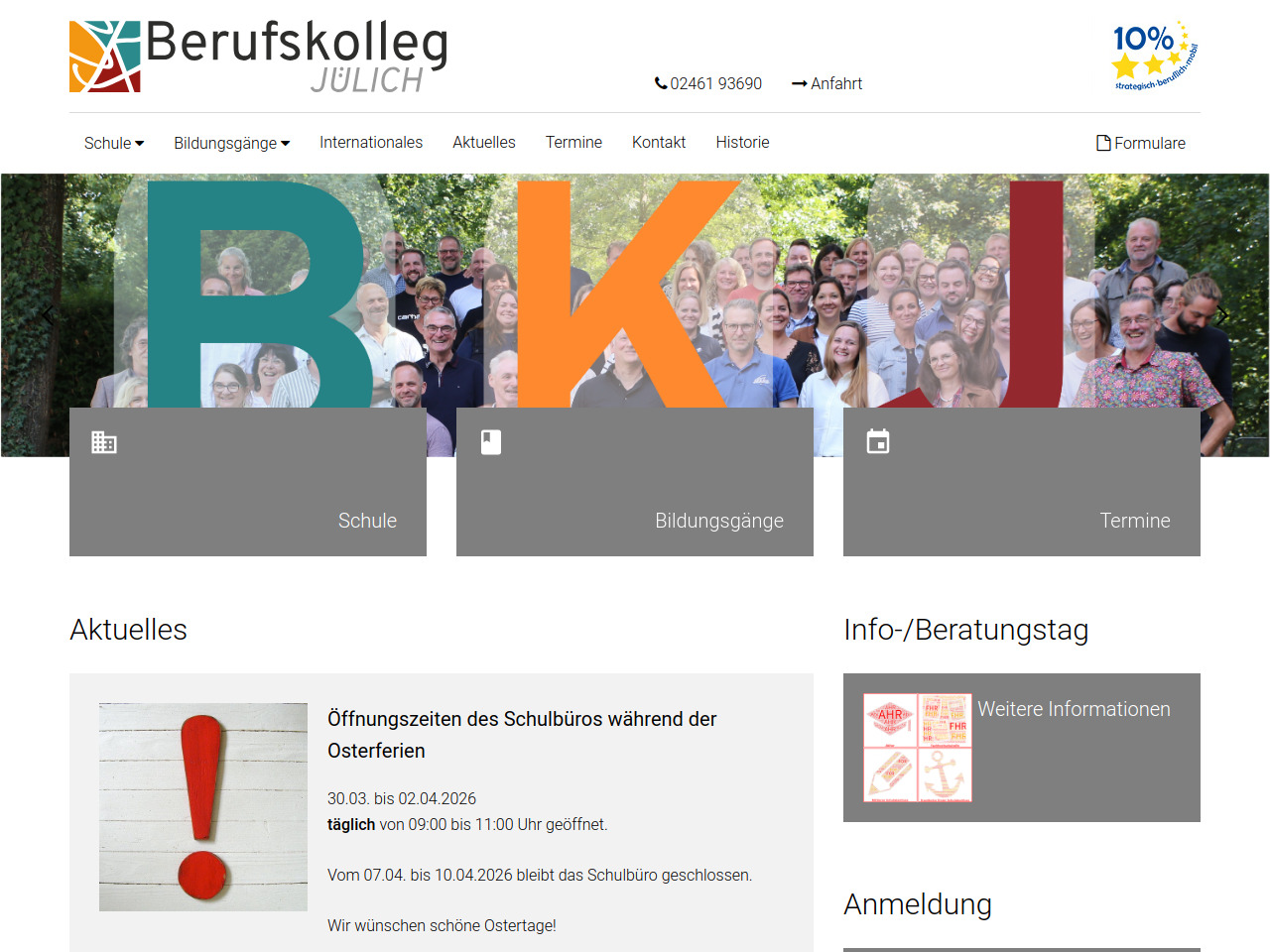Click the document icon beside Formulare

[x=1103, y=143]
